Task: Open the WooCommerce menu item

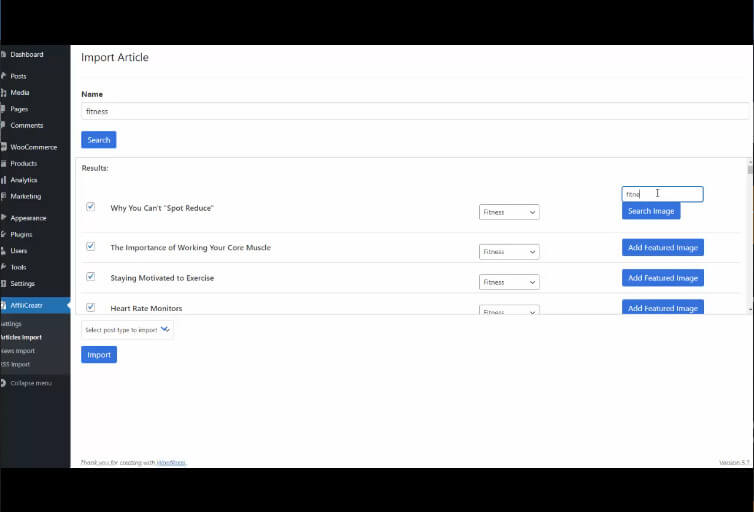Action: (34, 147)
